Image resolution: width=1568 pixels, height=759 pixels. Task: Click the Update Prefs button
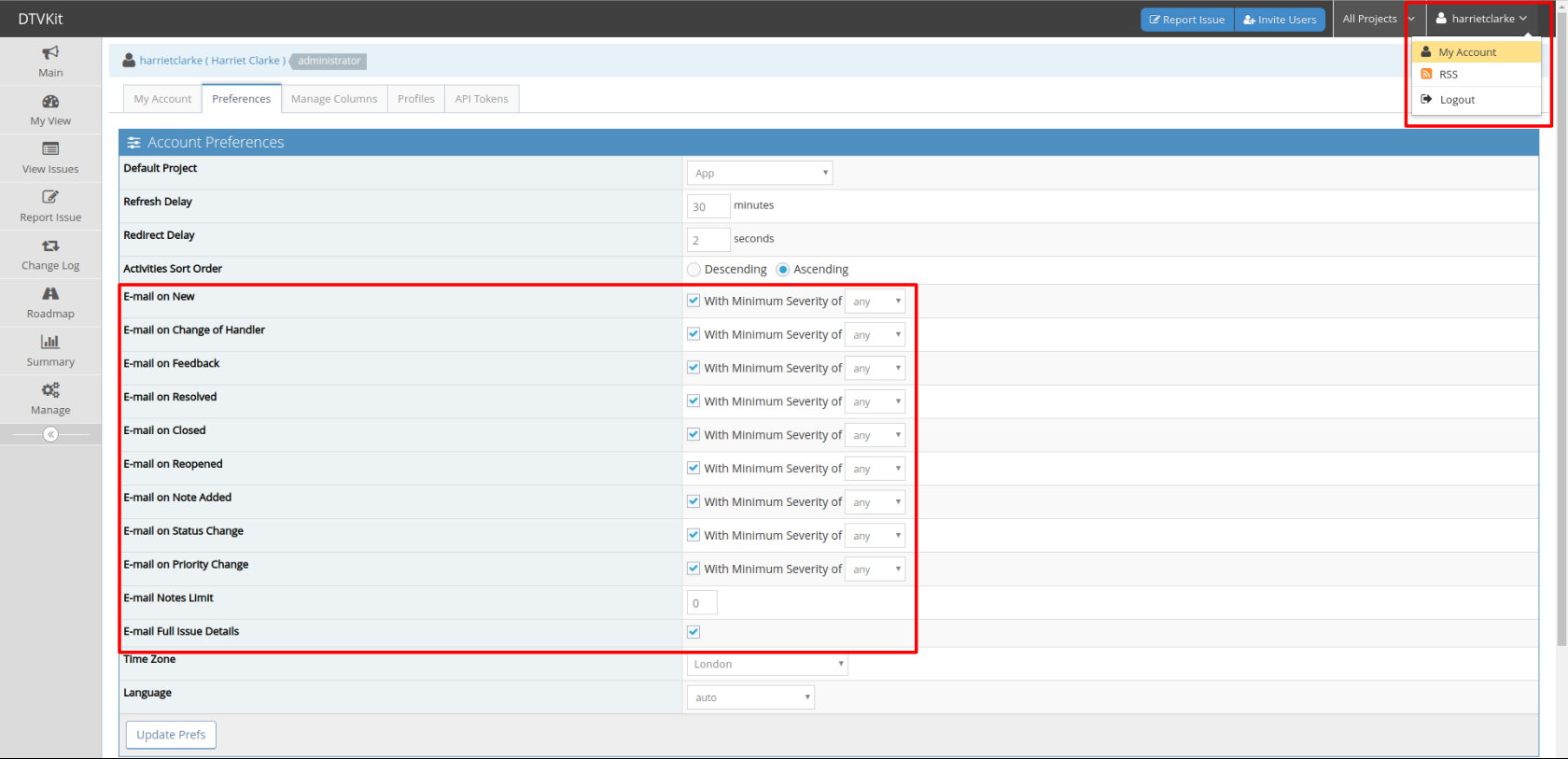coord(171,735)
